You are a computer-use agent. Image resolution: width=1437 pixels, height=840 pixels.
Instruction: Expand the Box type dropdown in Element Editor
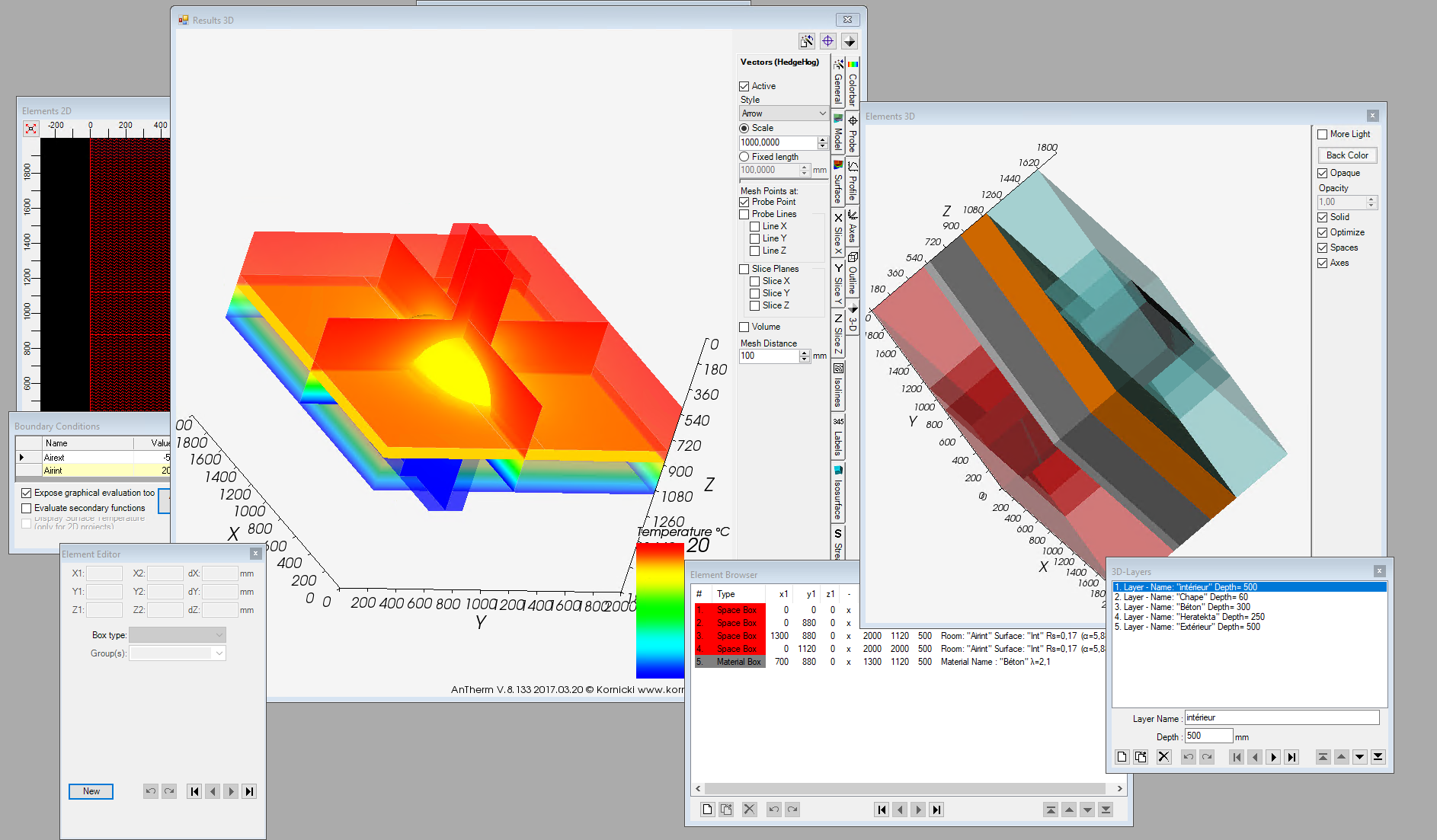177,635
